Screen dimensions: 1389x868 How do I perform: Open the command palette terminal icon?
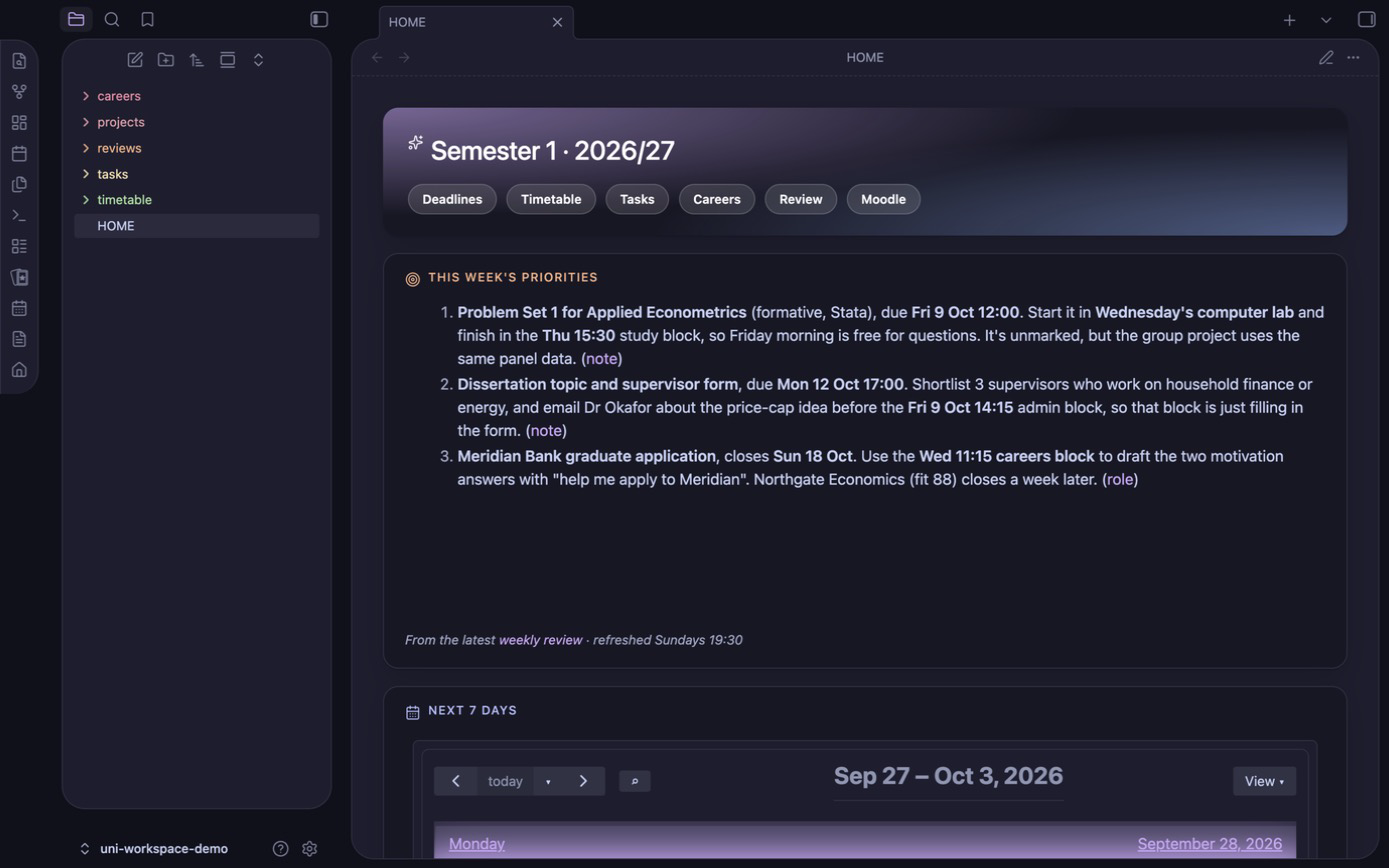tap(19, 216)
